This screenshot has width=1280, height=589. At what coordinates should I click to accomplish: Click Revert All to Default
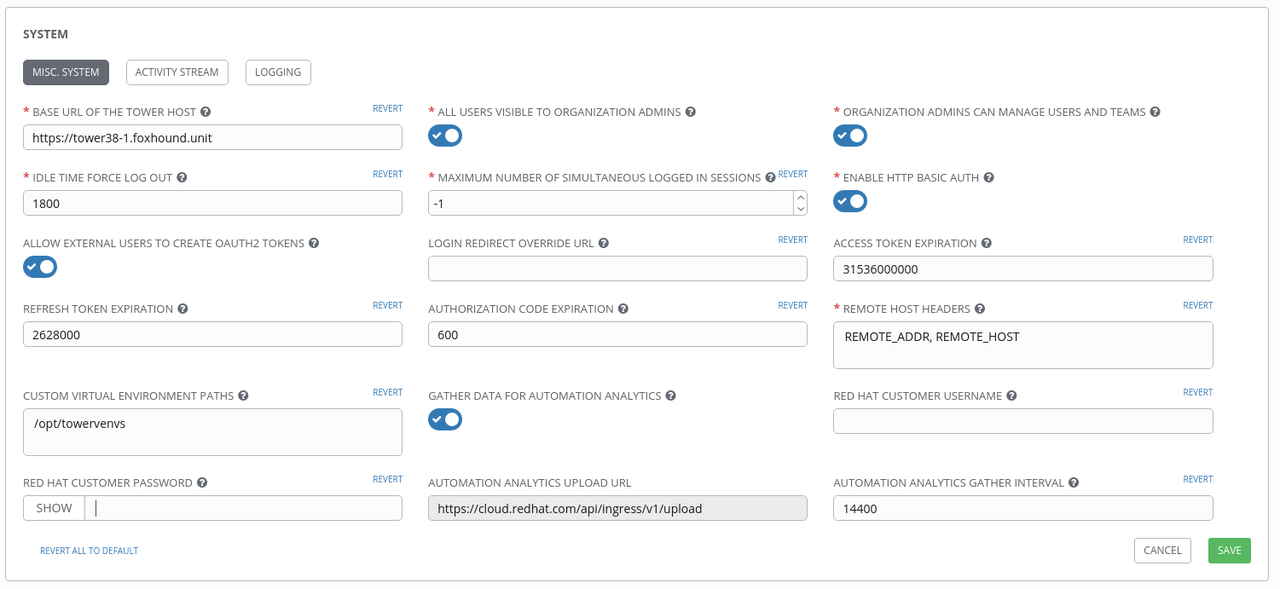tap(88, 550)
